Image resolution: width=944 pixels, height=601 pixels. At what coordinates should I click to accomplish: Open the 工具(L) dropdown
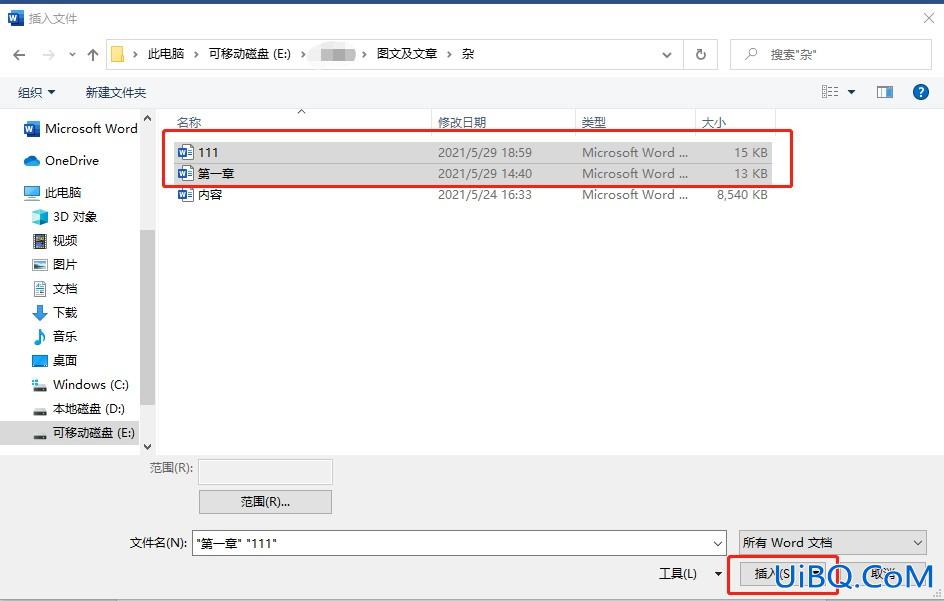690,574
